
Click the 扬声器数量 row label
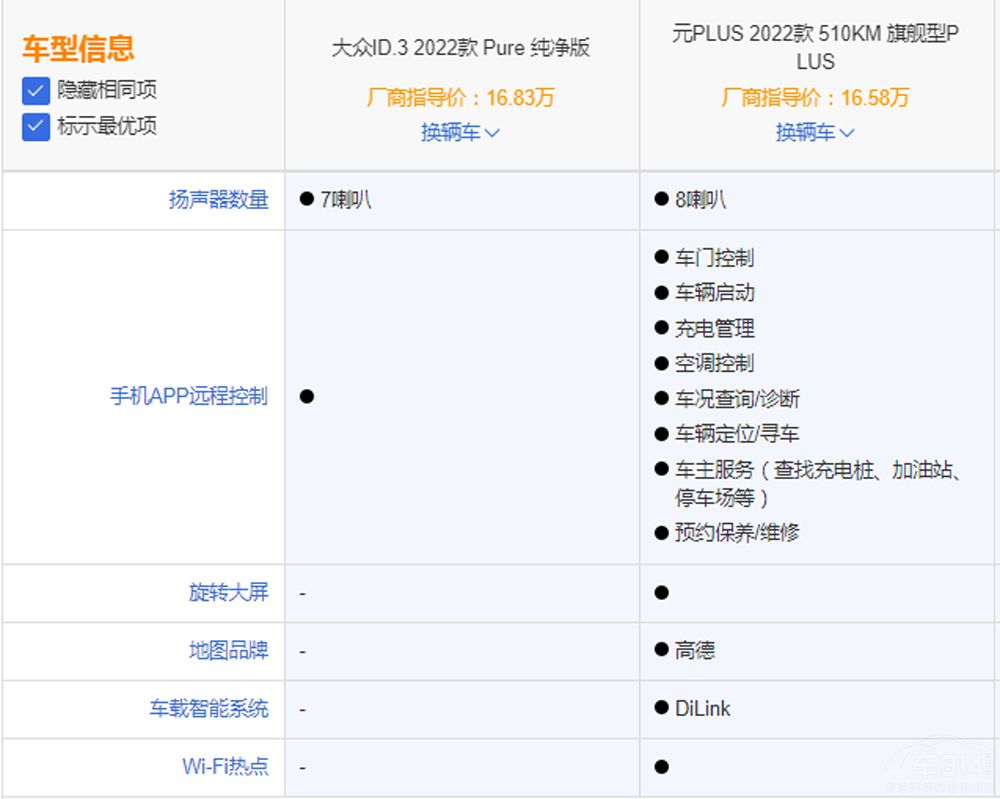(218, 200)
